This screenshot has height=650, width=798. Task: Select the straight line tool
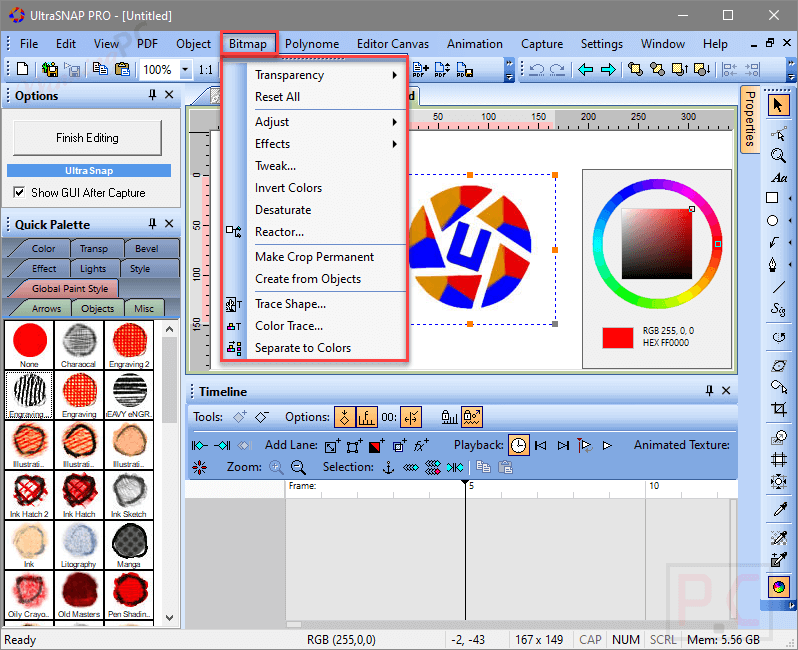[x=778, y=287]
